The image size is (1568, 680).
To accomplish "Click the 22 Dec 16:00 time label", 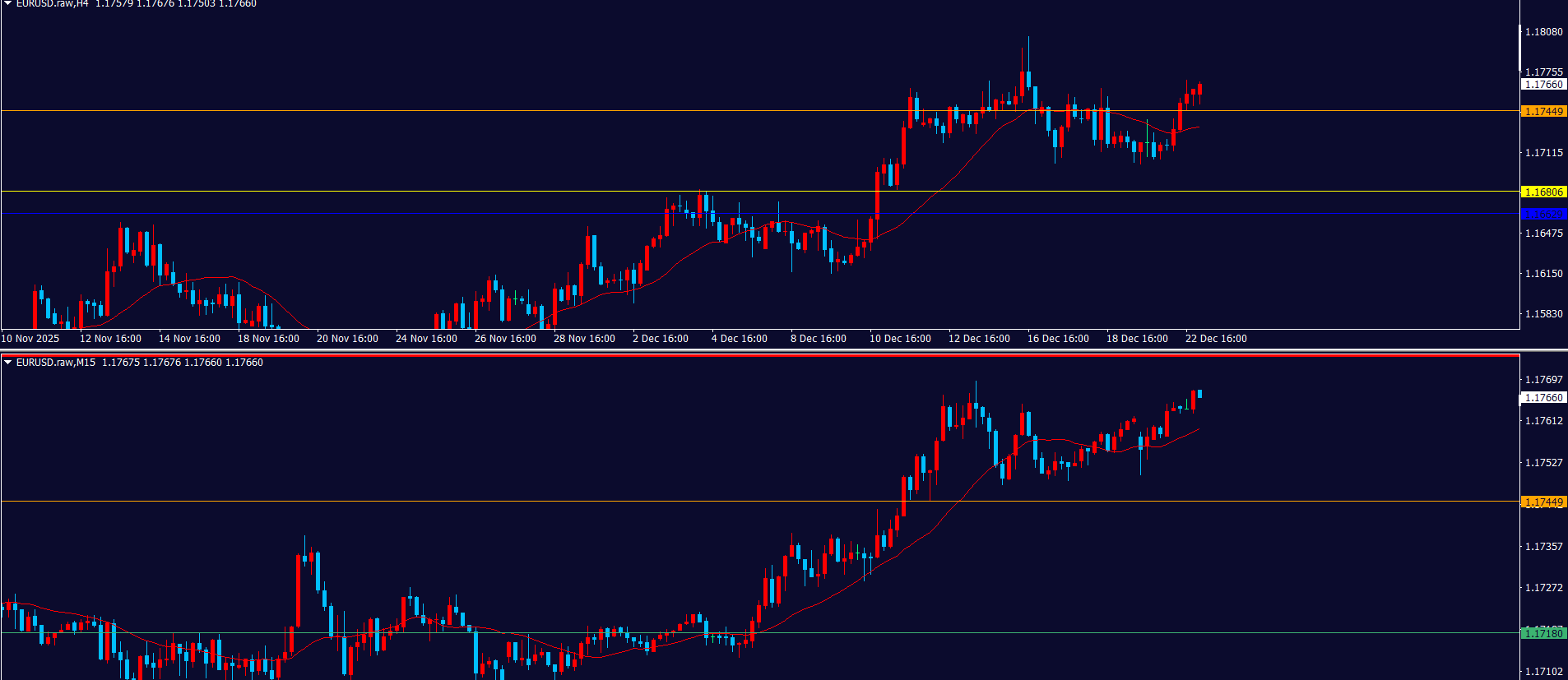I will coord(1216,339).
